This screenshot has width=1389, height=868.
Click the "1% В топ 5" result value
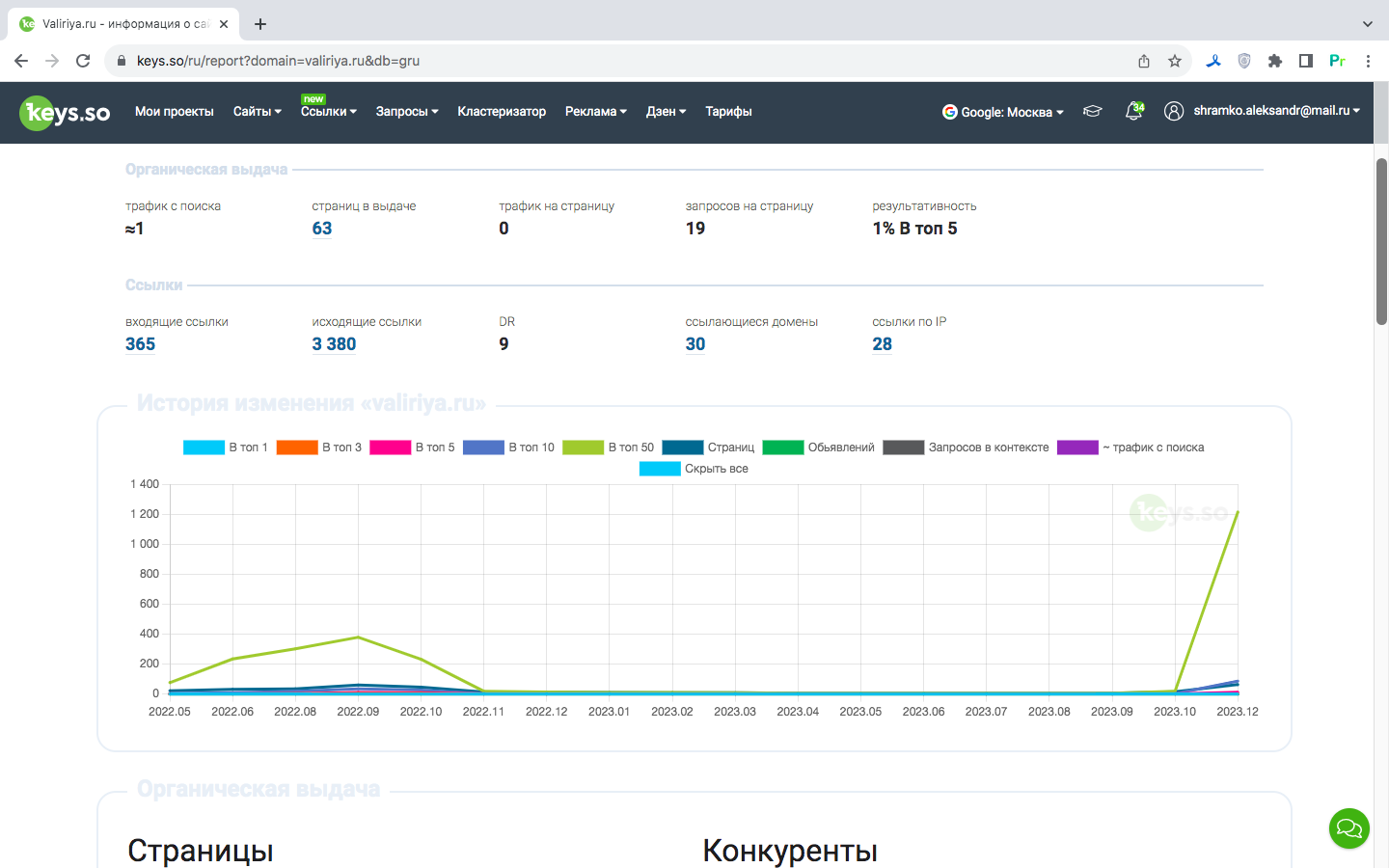(915, 229)
